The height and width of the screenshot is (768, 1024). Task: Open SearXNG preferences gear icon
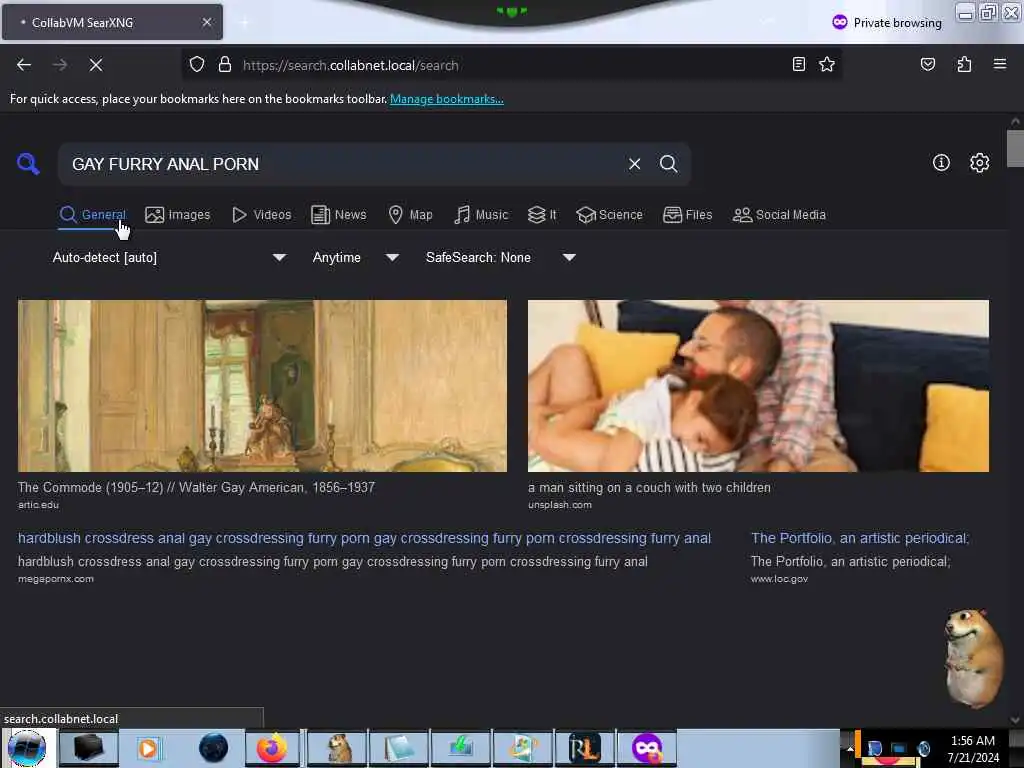click(979, 163)
